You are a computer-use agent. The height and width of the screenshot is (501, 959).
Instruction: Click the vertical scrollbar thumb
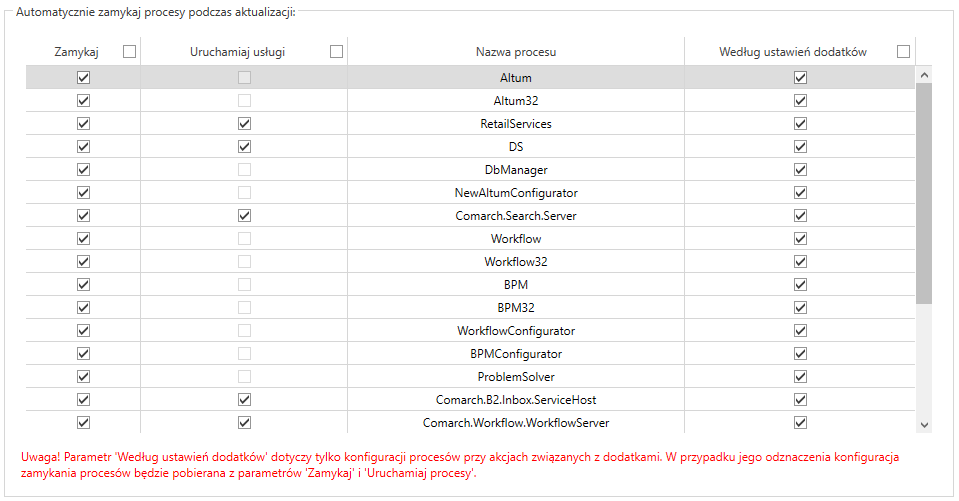tap(924, 193)
